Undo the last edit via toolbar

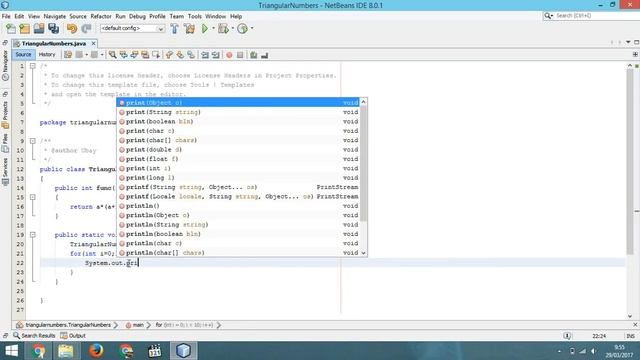(x=72, y=29)
